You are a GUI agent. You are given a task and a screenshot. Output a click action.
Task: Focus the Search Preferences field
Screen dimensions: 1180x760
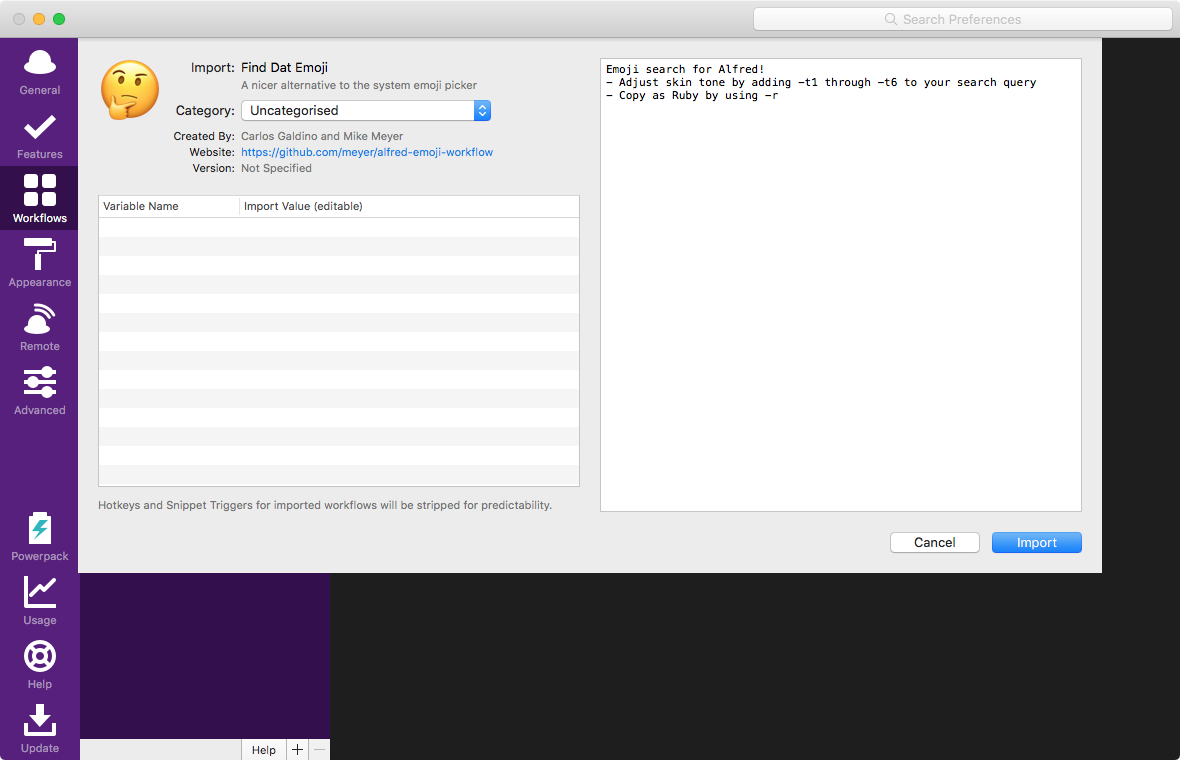963,20
